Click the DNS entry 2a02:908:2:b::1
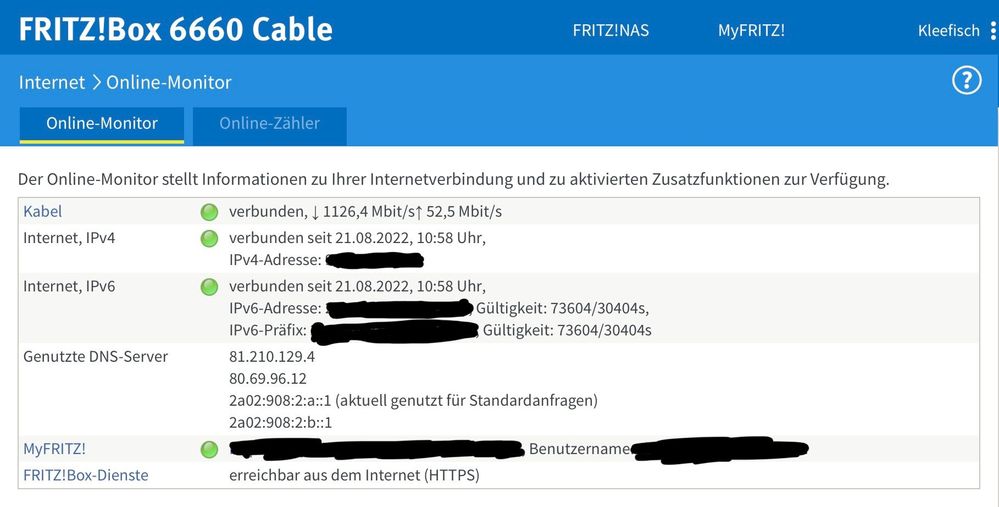The width and height of the screenshot is (999, 507). point(280,423)
